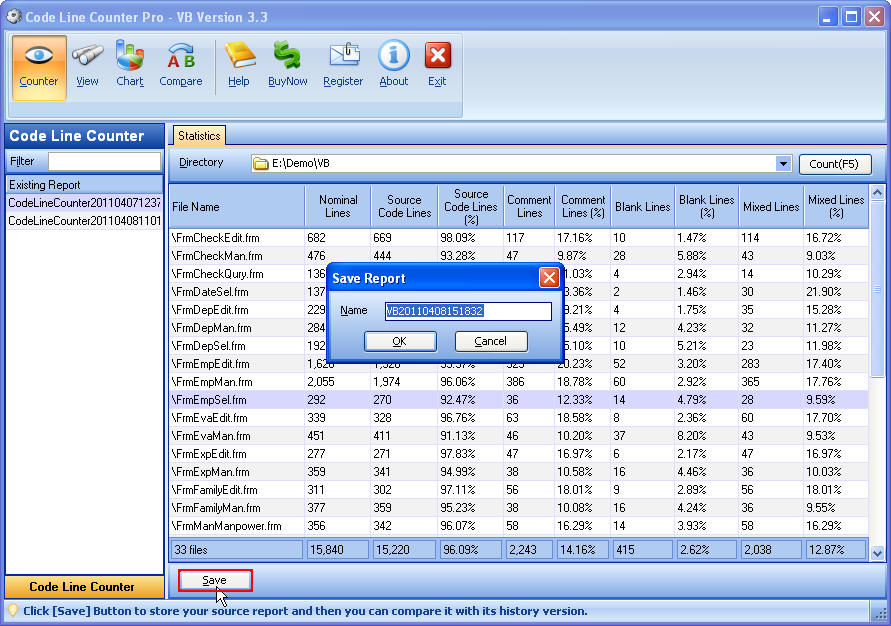This screenshot has width=891, height=626.
Task: Sort by the Comment Lines column header
Action: (529, 207)
